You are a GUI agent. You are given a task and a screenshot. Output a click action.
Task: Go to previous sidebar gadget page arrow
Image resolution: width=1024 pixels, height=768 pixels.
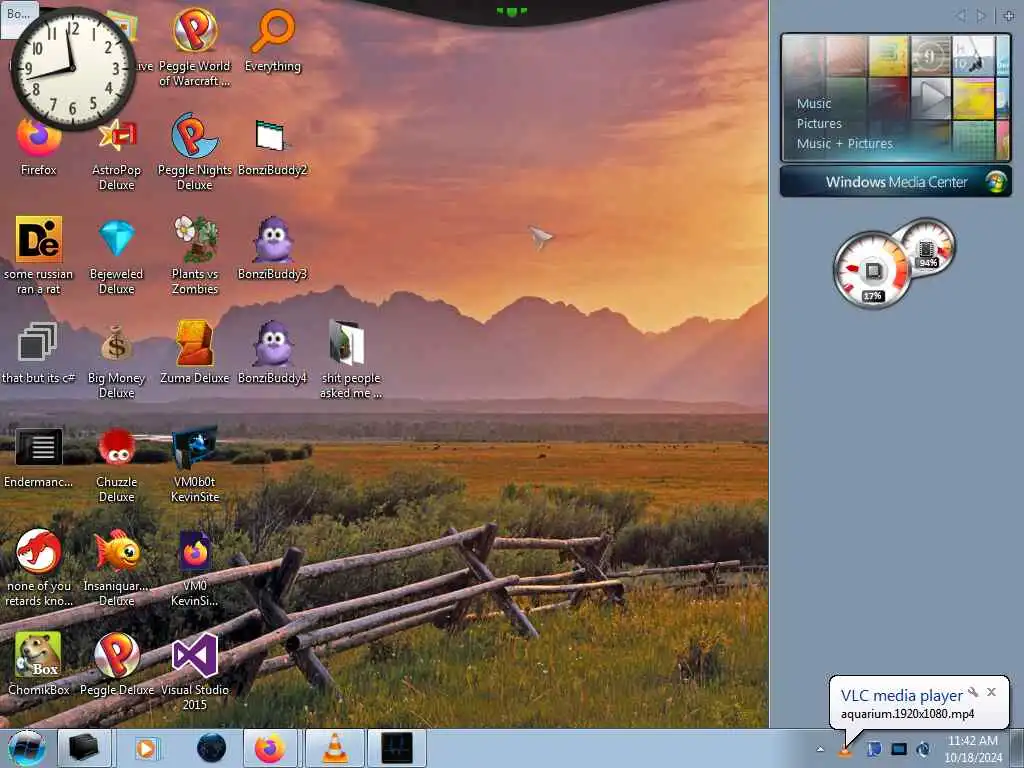point(960,15)
